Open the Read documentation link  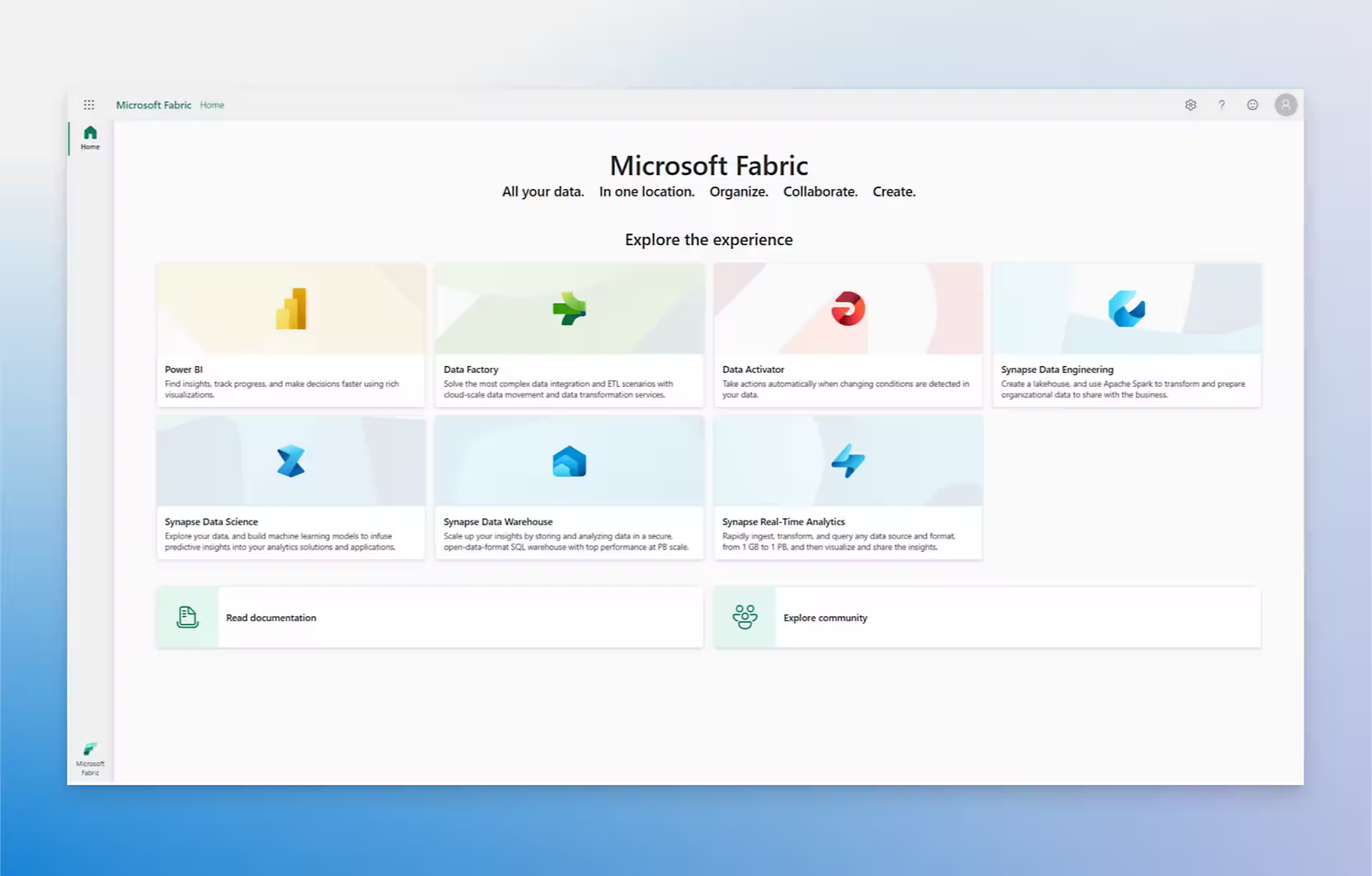[x=271, y=617]
